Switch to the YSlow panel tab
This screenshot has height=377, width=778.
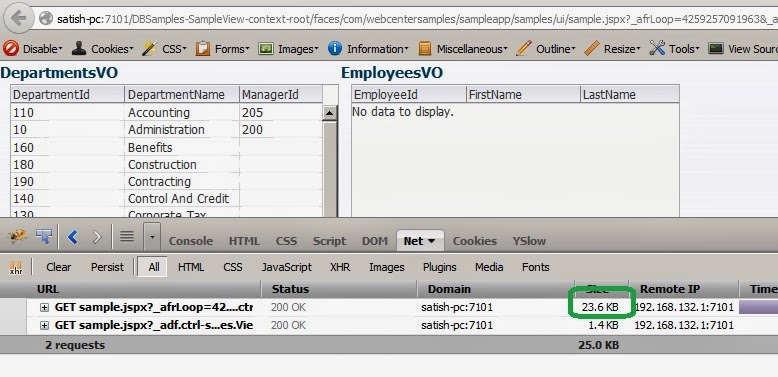pyautogui.click(x=529, y=241)
